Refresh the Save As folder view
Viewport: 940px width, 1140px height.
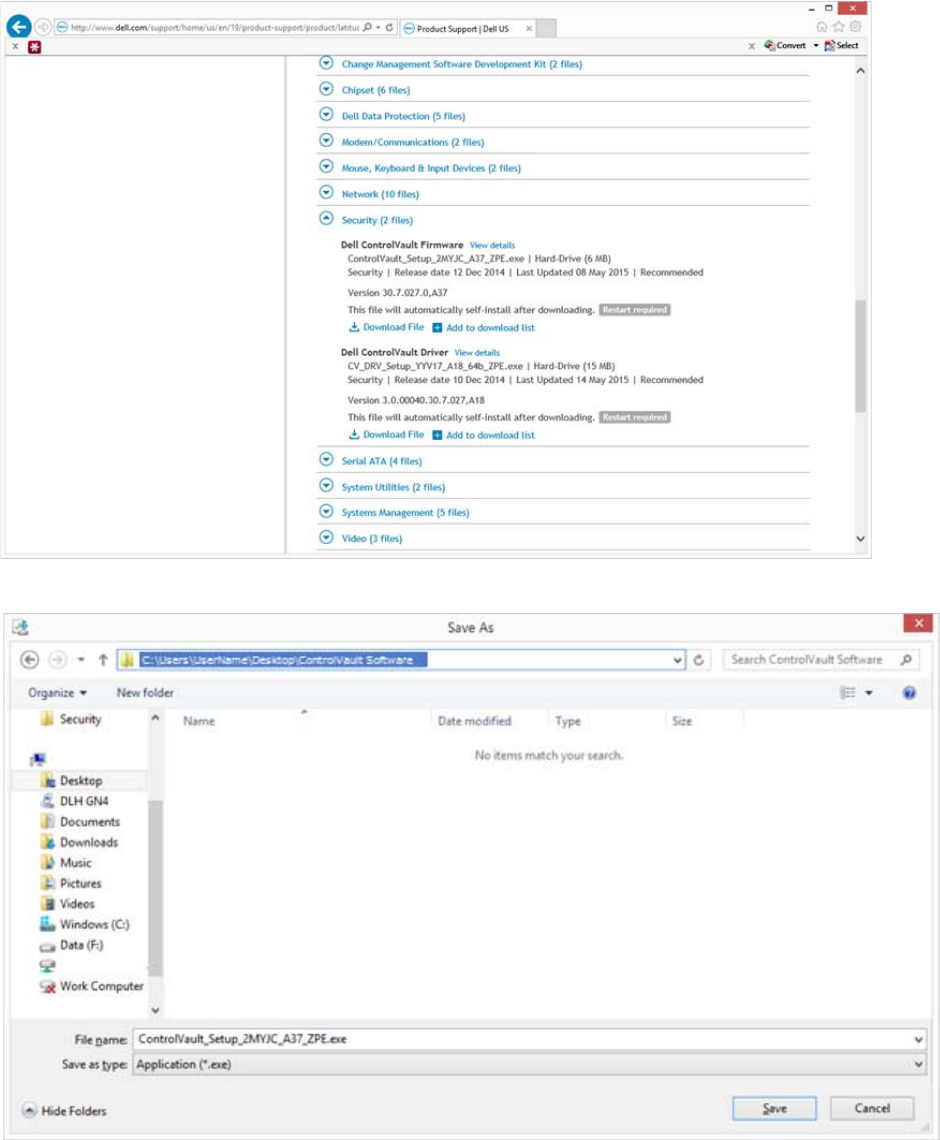point(699,660)
